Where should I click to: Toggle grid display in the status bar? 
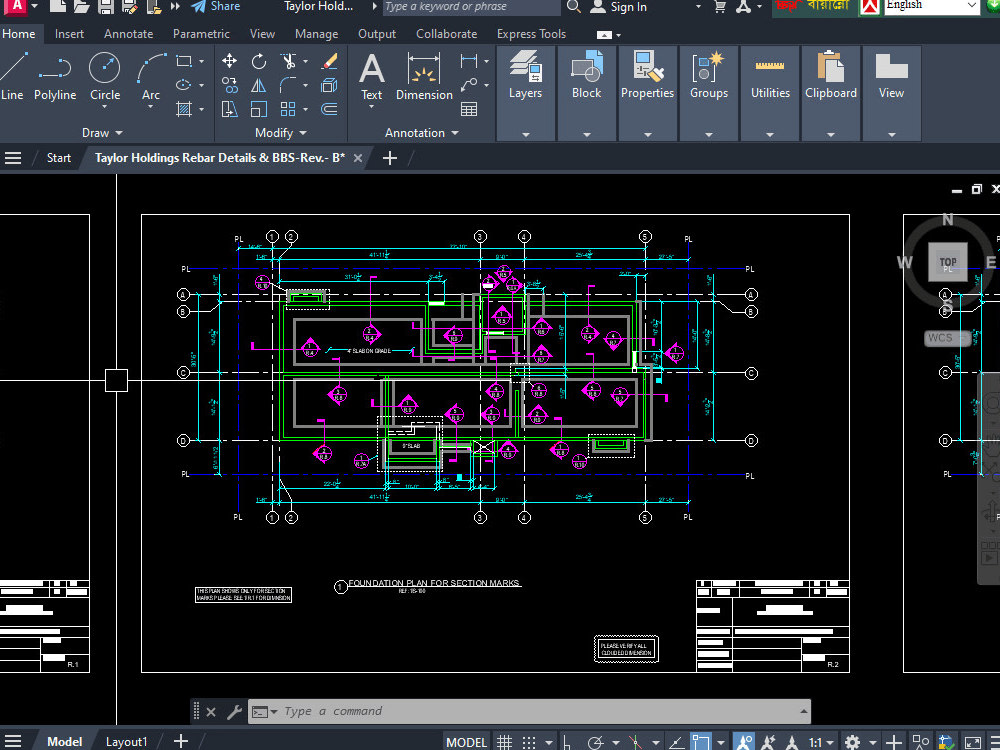pyautogui.click(x=504, y=740)
